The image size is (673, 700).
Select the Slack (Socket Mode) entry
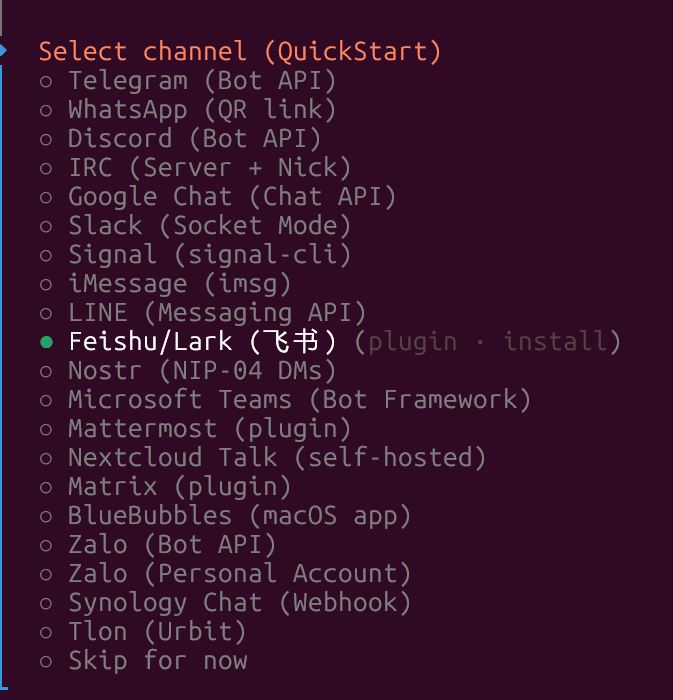209,226
